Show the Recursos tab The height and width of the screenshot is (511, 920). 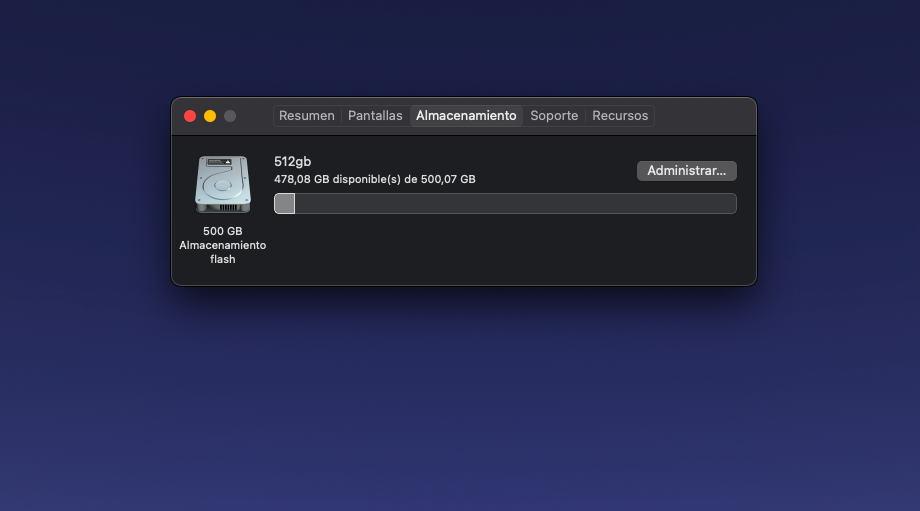(620, 116)
